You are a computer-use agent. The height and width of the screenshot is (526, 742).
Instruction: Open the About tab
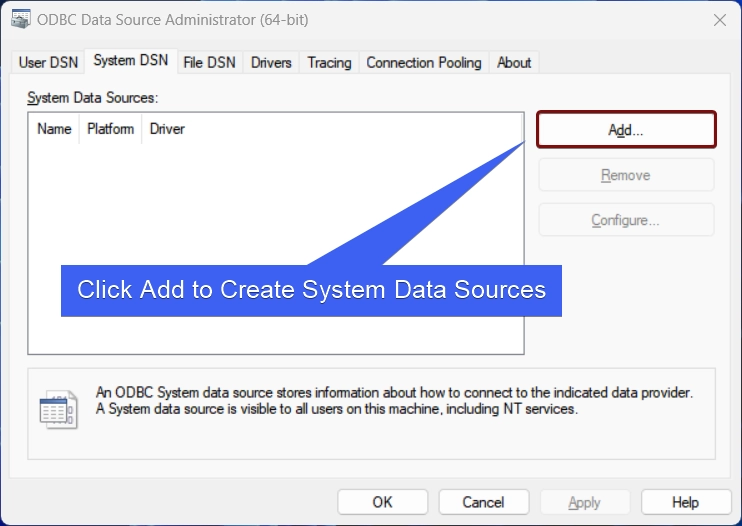point(514,62)
